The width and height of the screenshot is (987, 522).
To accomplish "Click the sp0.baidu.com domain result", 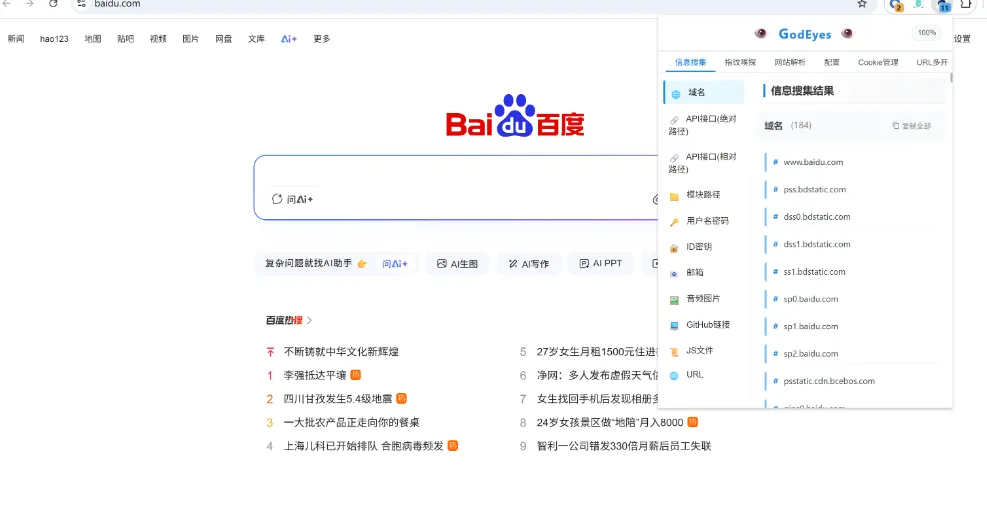I will click(x=811, y=299).
